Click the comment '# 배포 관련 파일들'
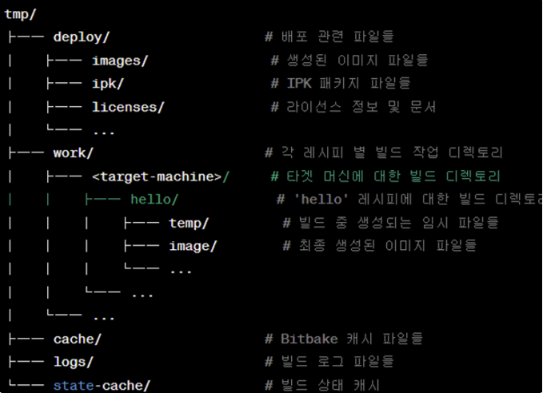The height and width of the screenshot is (393, 543). [x=329, y=36]
